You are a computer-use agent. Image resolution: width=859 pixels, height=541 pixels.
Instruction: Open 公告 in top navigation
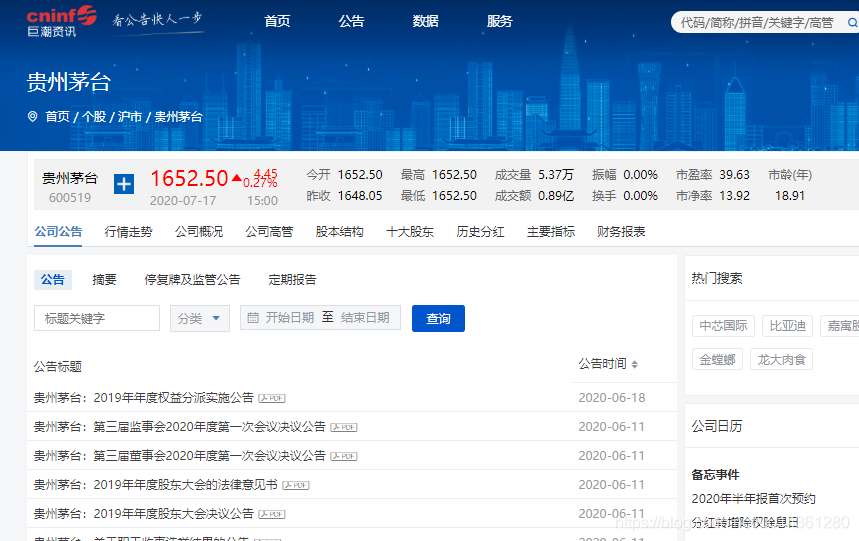[351, 21]
